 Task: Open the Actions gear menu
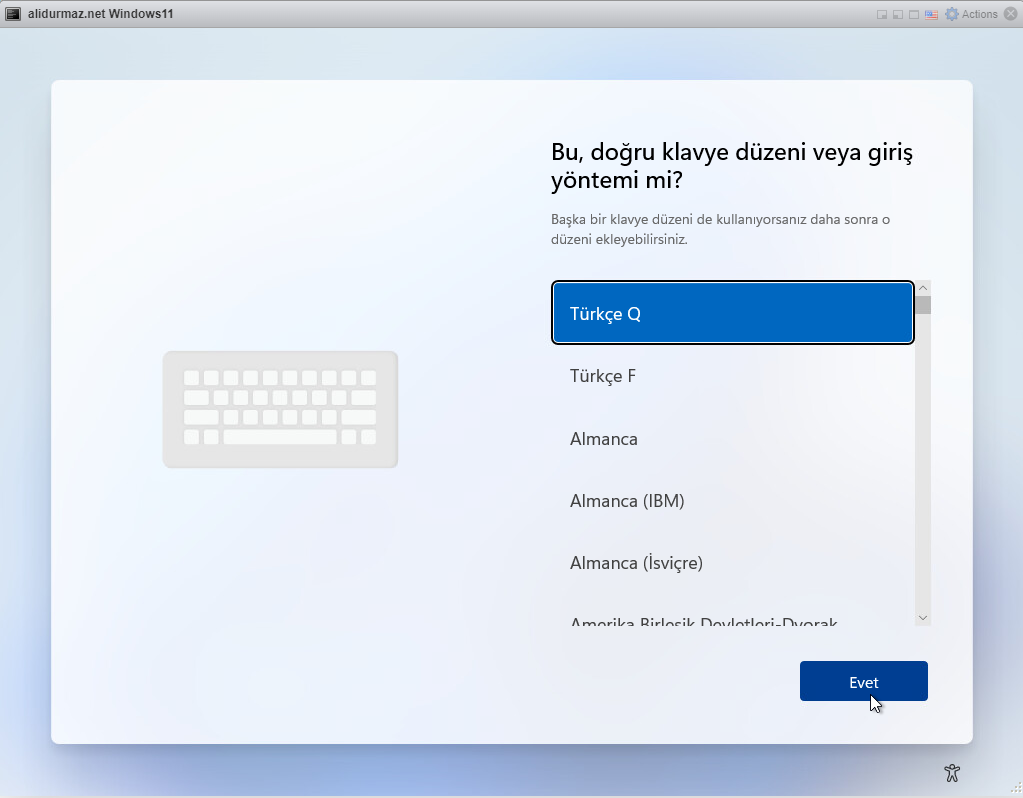[971, 14]
